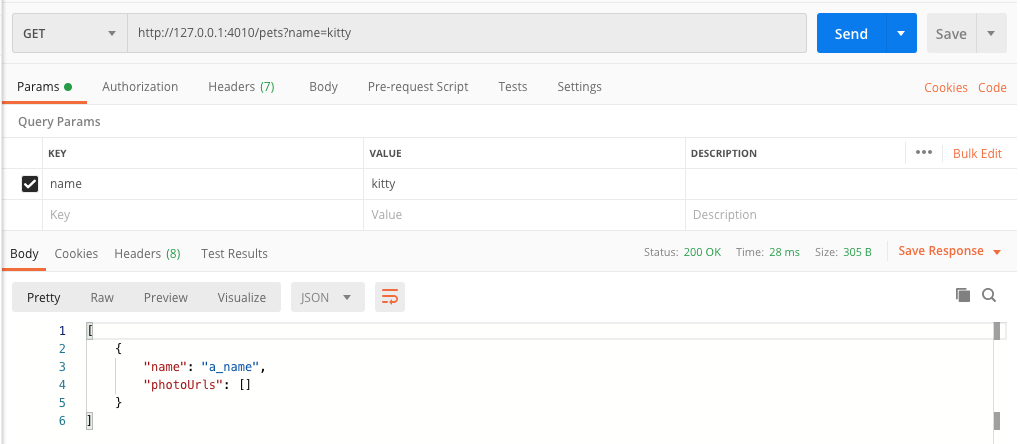The width and height of the screenshot is (1020, 444).
Task: Click the copy response icon
Action: click(963, 295)
